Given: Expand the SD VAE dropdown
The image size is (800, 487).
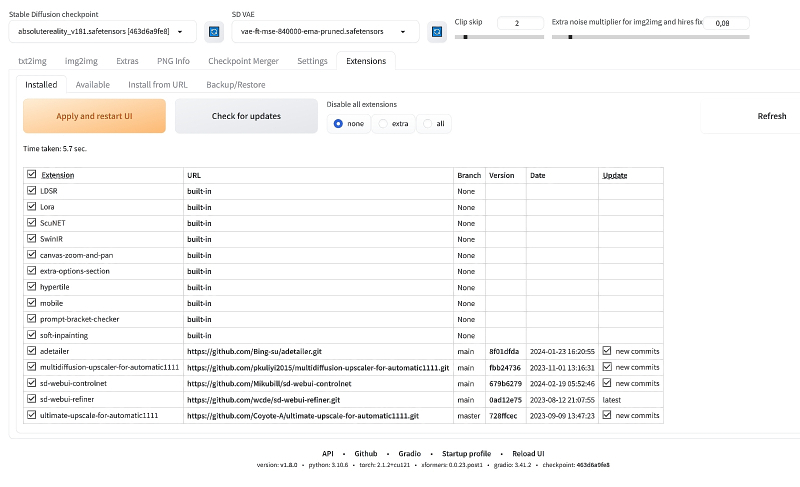Looking at the screenshot, I should (x=325, y=32).
